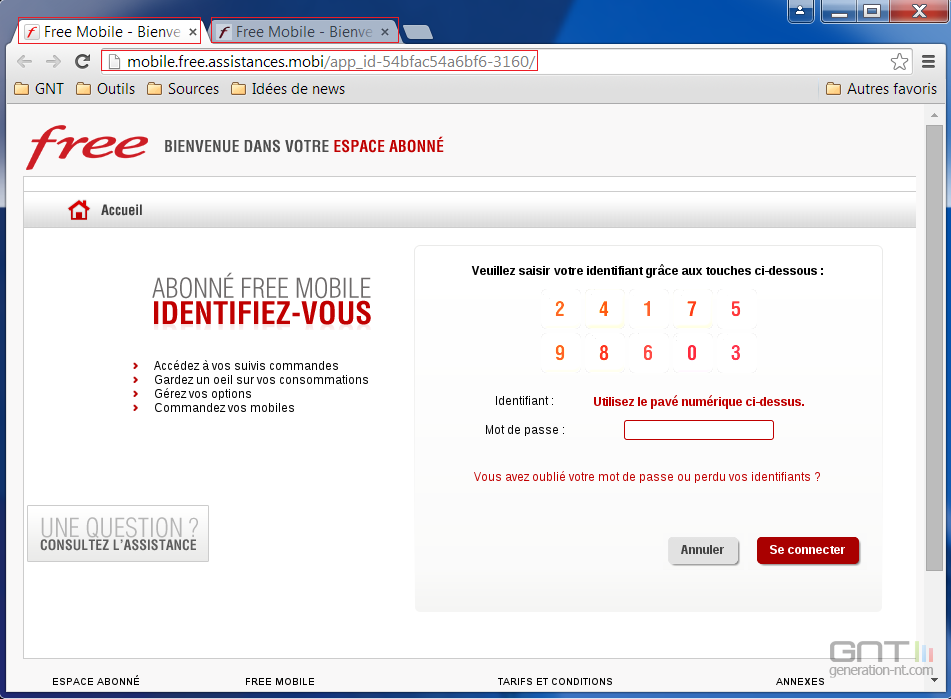The height and width of the screenshot is (699, 951).
Task: Switch to second Free Mobile tab
Action: (304, 32)
